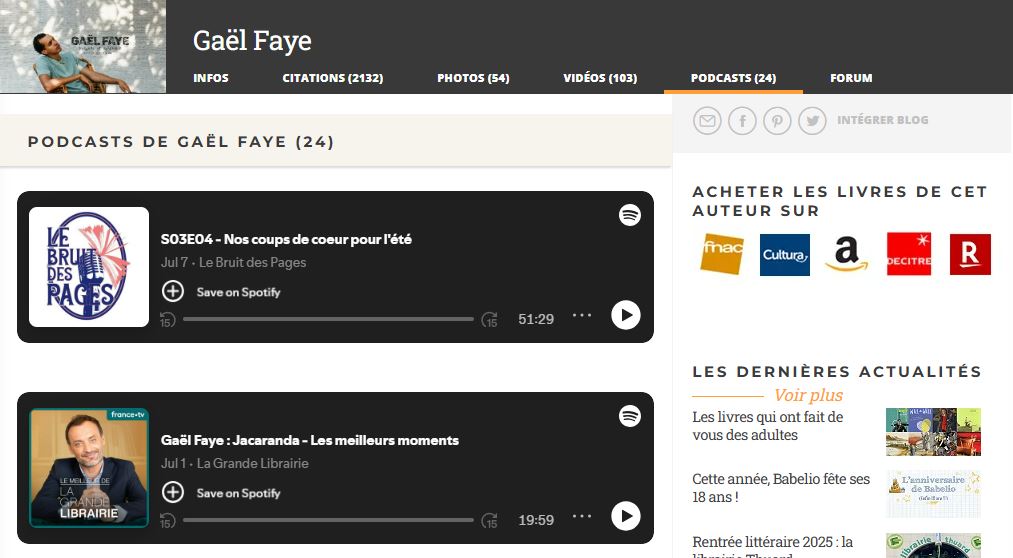Click Save on Spotify for S03E04
The width and height of the screenshot is (1013, 558).
pyautogui.click(x=238, y=292)
